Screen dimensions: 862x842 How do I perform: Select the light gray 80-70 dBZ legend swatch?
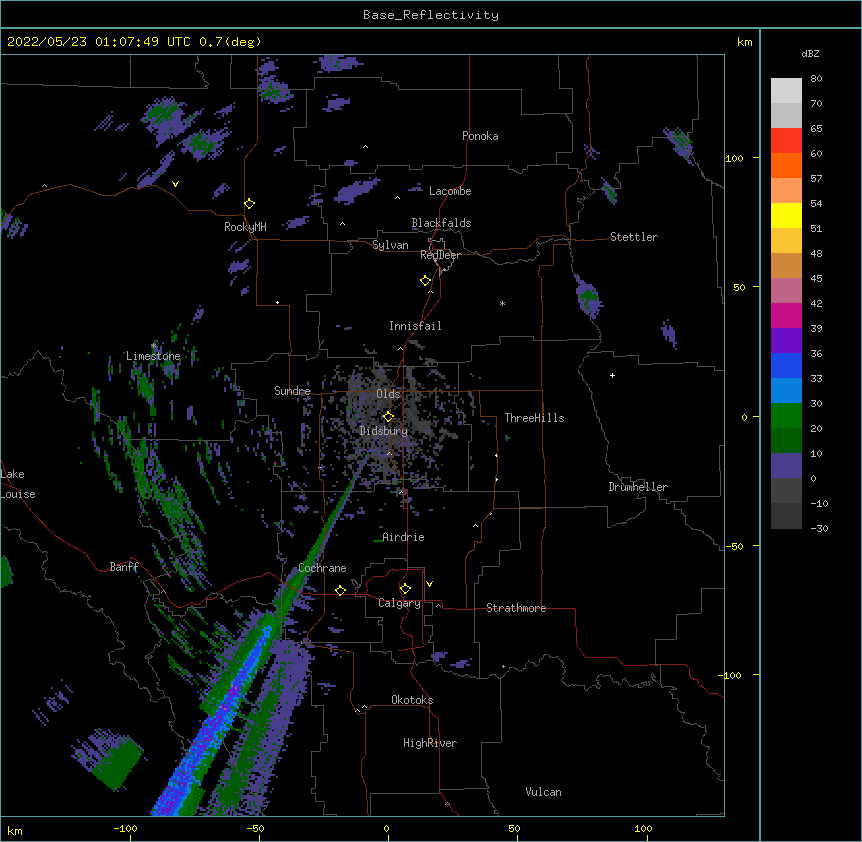tap(786, 91)
